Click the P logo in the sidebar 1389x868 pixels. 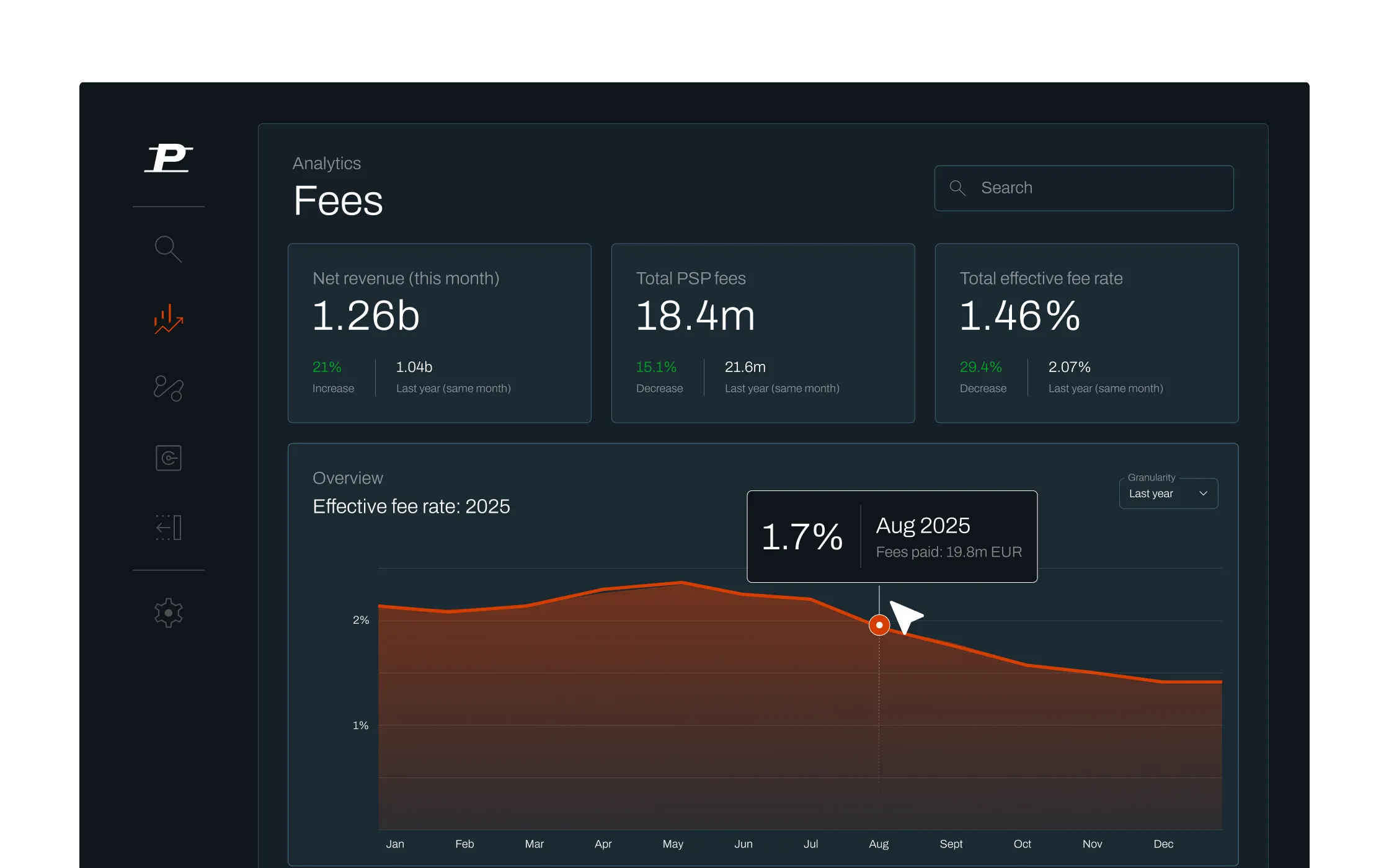tap(168, 159)
